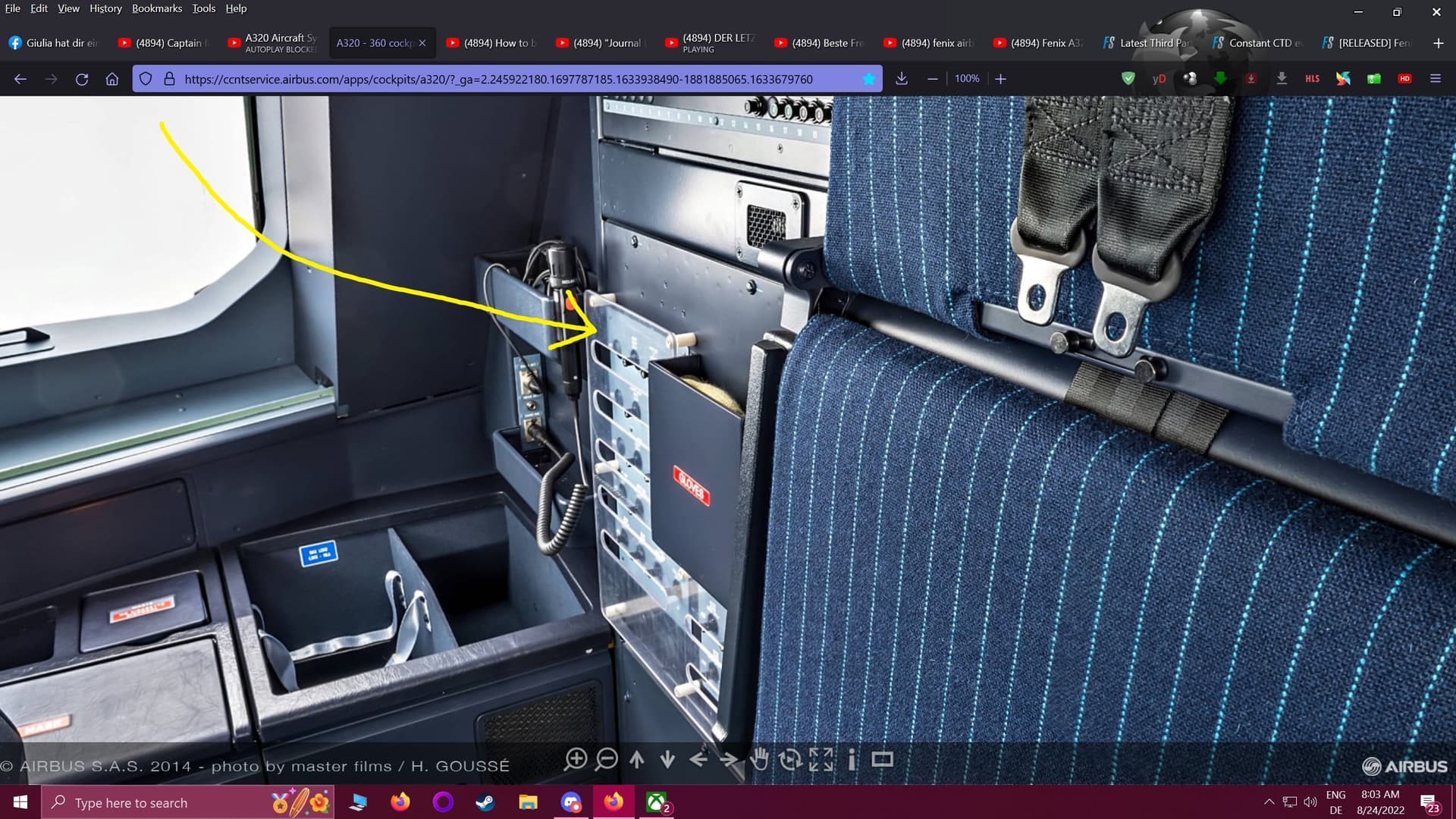The height and width of the screenshot is (819, 1456).
Task: Zoom out the panorama with magnifier minus
Action: point(606,759)
